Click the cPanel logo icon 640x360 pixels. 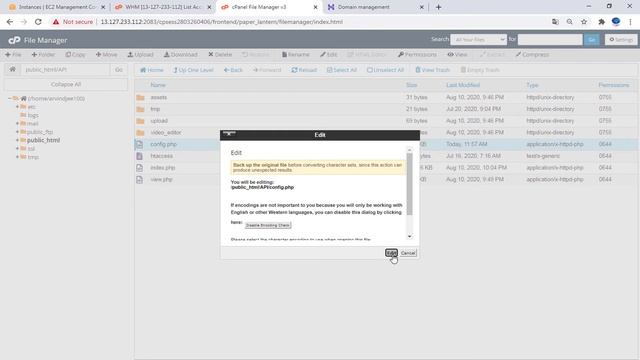[x=14, y=40]
